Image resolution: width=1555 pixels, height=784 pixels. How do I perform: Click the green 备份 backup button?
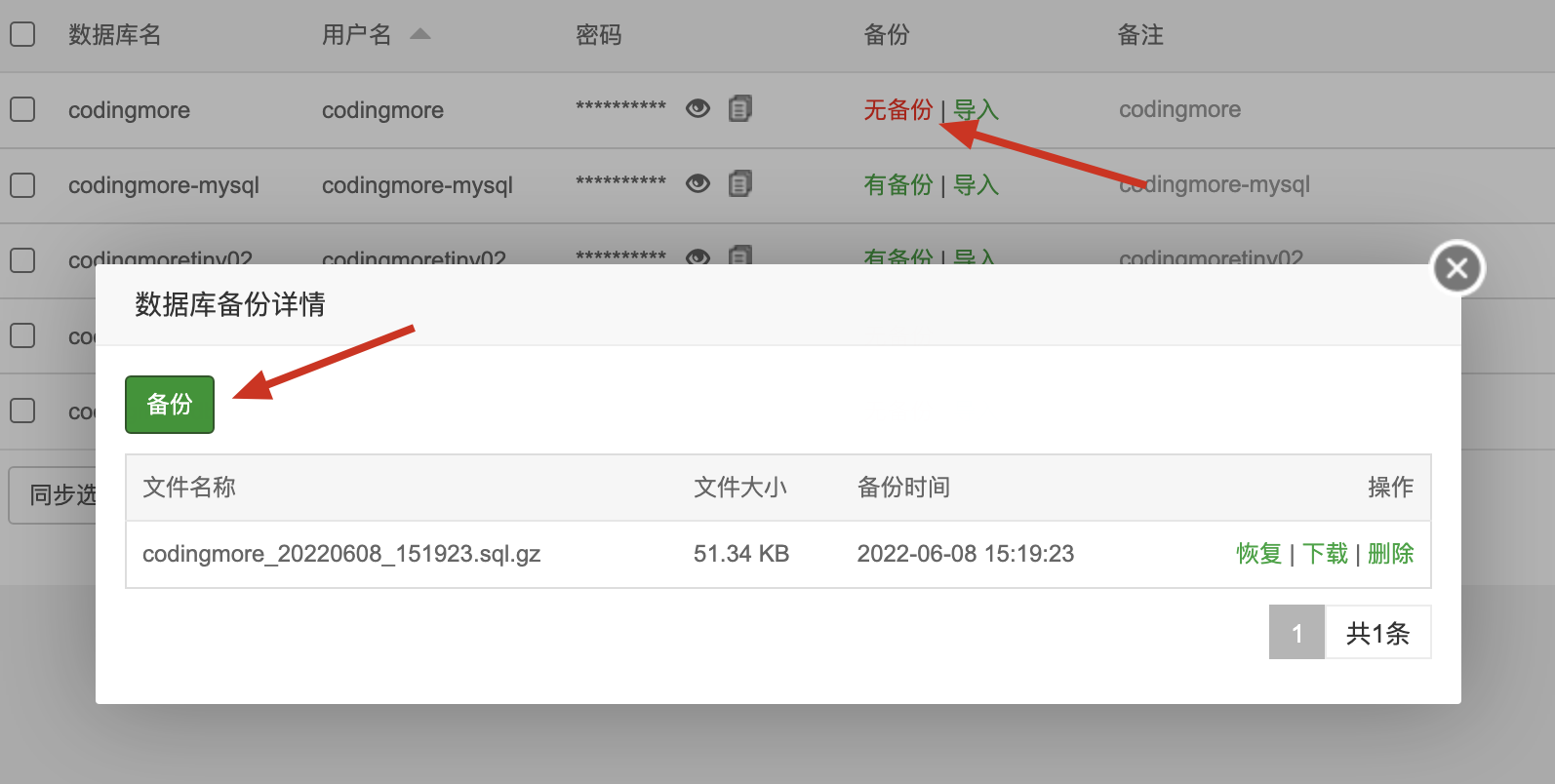click(x=170, y=404)
